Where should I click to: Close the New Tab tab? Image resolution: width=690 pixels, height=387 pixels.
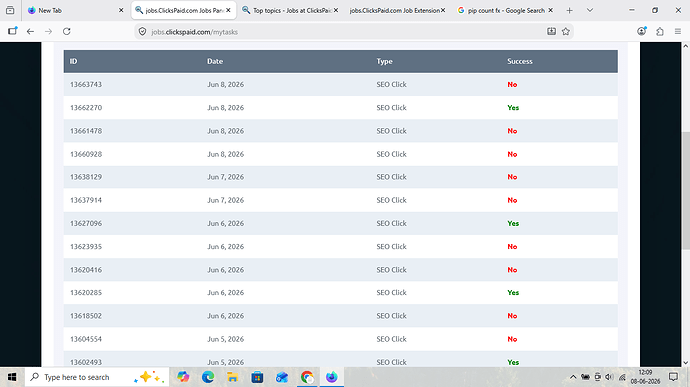[x=121, y=11]
